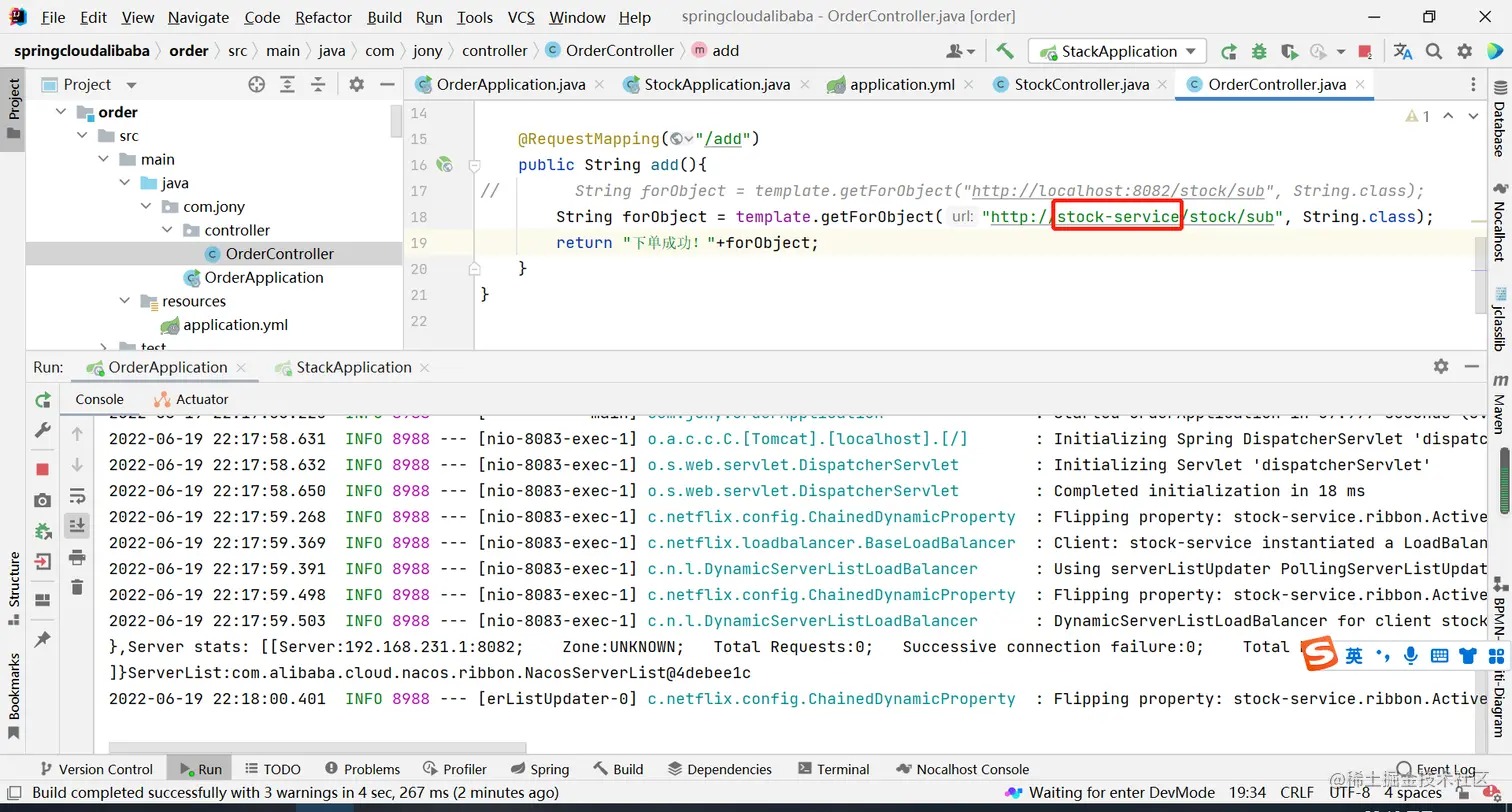Screen dimensions: 1512x812
Task: Collapse the com.jony package node
Action: [x=146, y=206]
